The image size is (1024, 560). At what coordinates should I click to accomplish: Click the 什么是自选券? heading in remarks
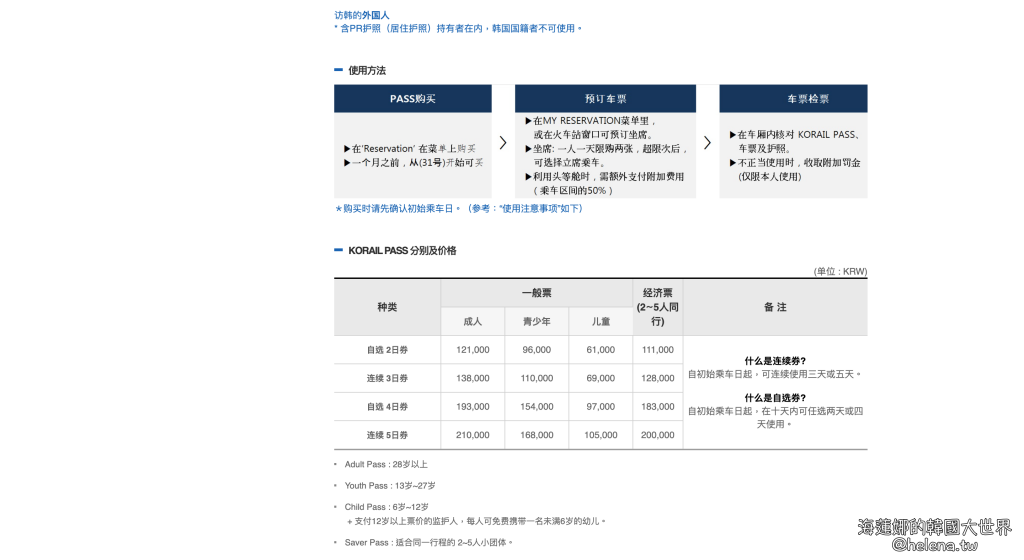pyautogui.click(x=775, y=397)
